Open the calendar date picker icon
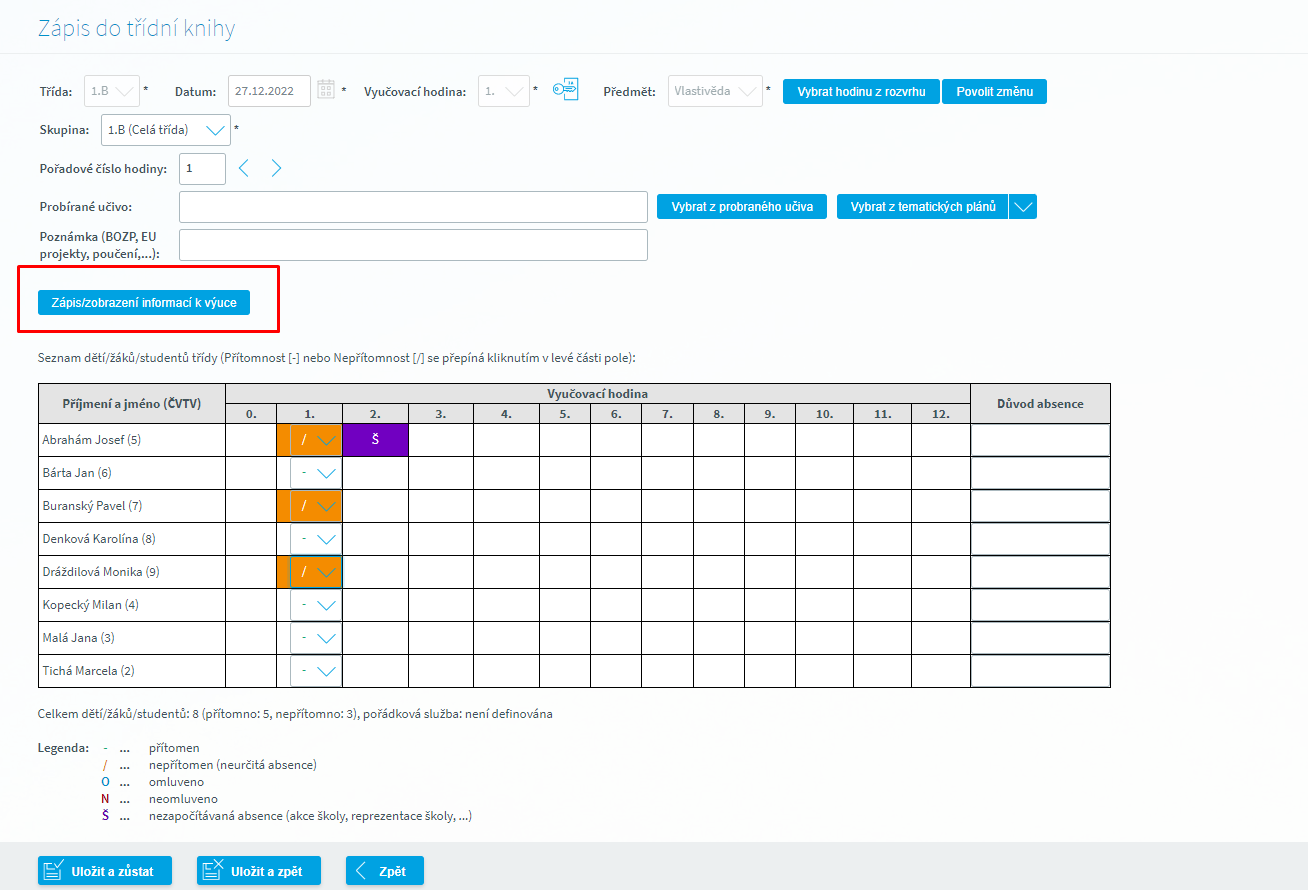The image size is (1308, 890). pos(326,90)
